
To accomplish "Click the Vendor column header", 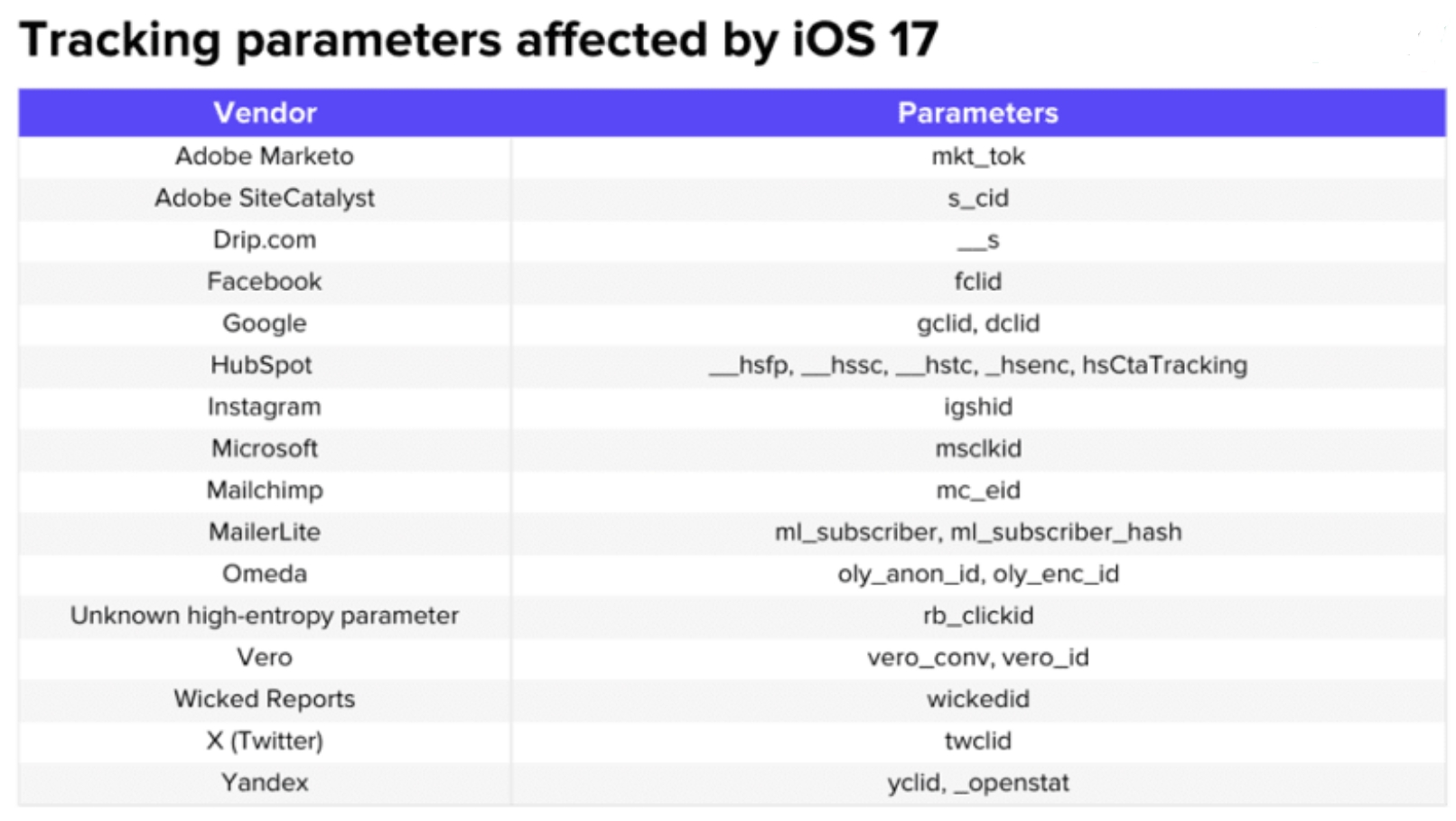I will (265, 113).
